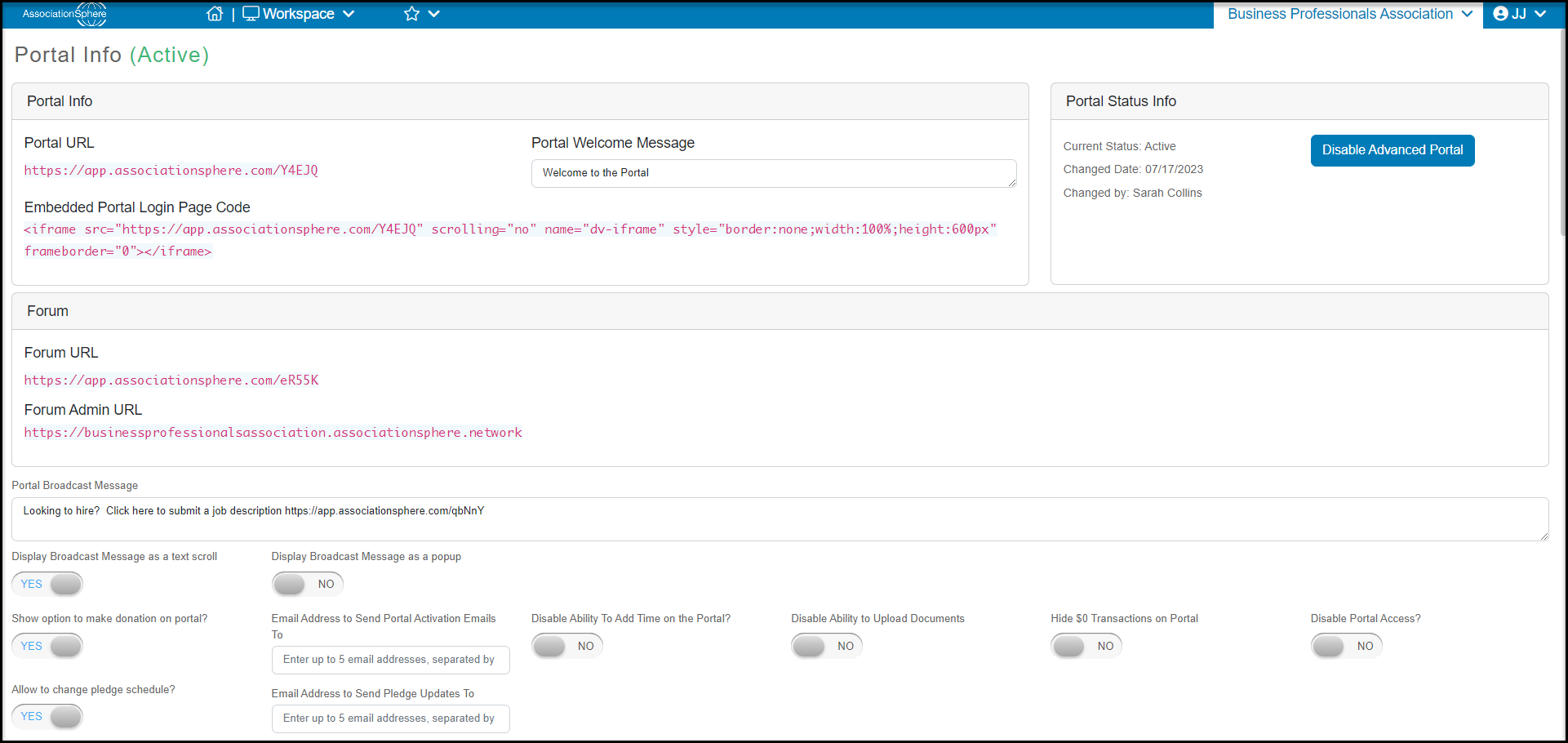Expand the favorites star dropdown chevron
Screen dimensions: 1568x743
(x=434, y=14)
